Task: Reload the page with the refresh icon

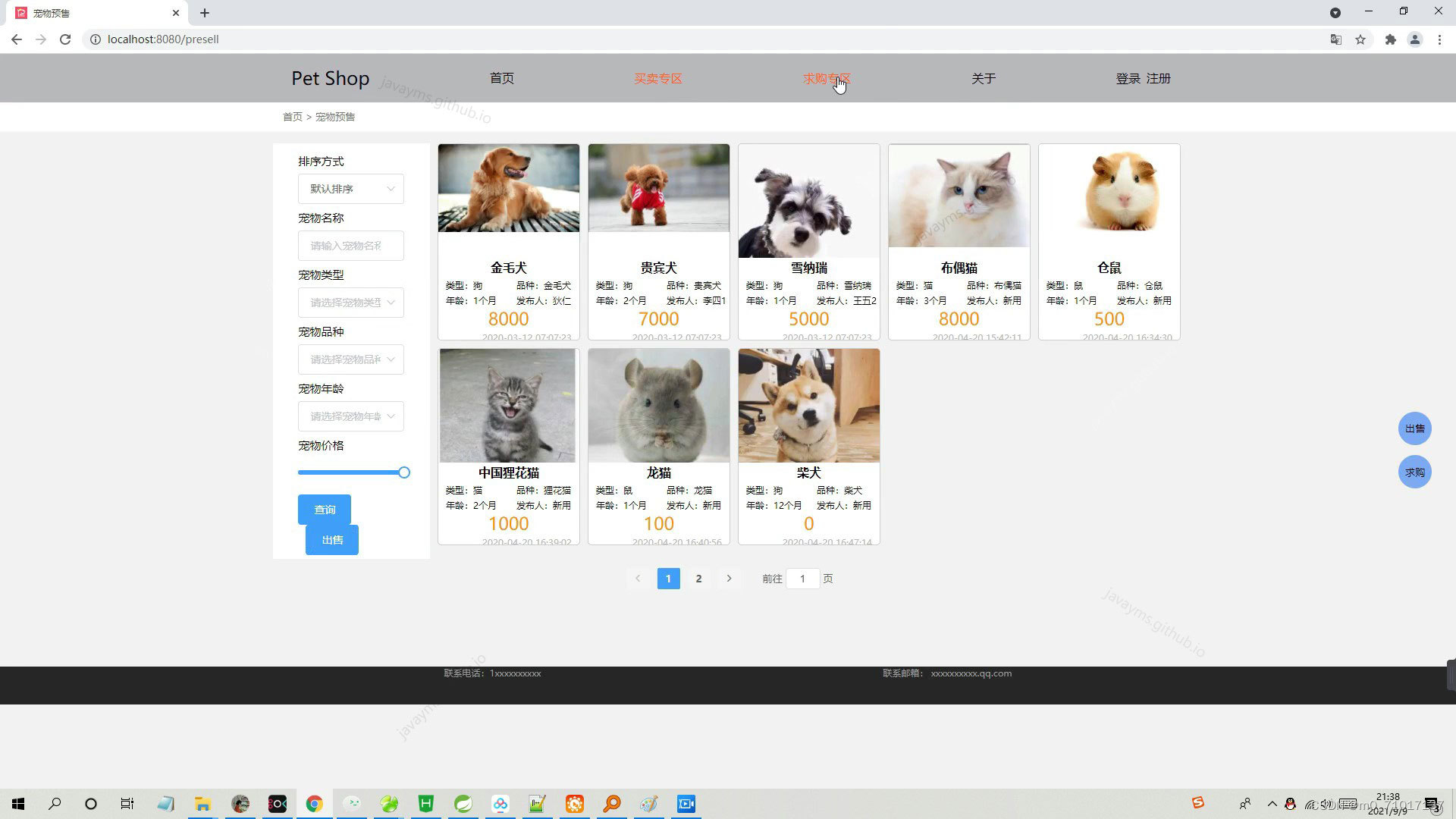Action: [x=65, y=39]
